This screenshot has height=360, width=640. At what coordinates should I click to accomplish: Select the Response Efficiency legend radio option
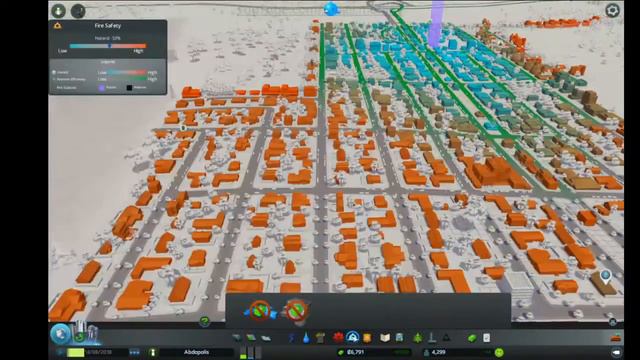[x=53, y=79]
